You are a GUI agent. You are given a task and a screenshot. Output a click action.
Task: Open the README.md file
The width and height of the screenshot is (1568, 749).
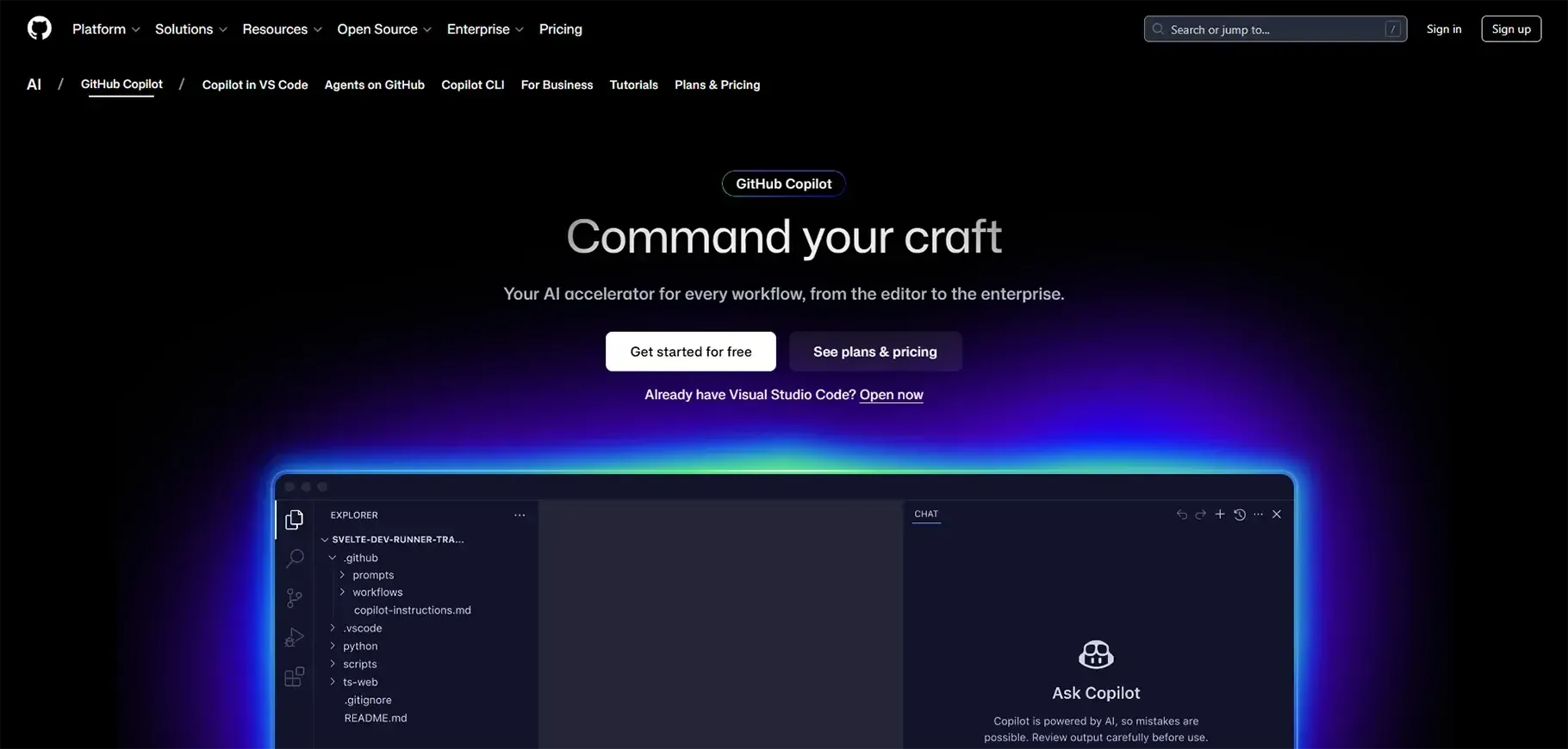pos(376,718)
